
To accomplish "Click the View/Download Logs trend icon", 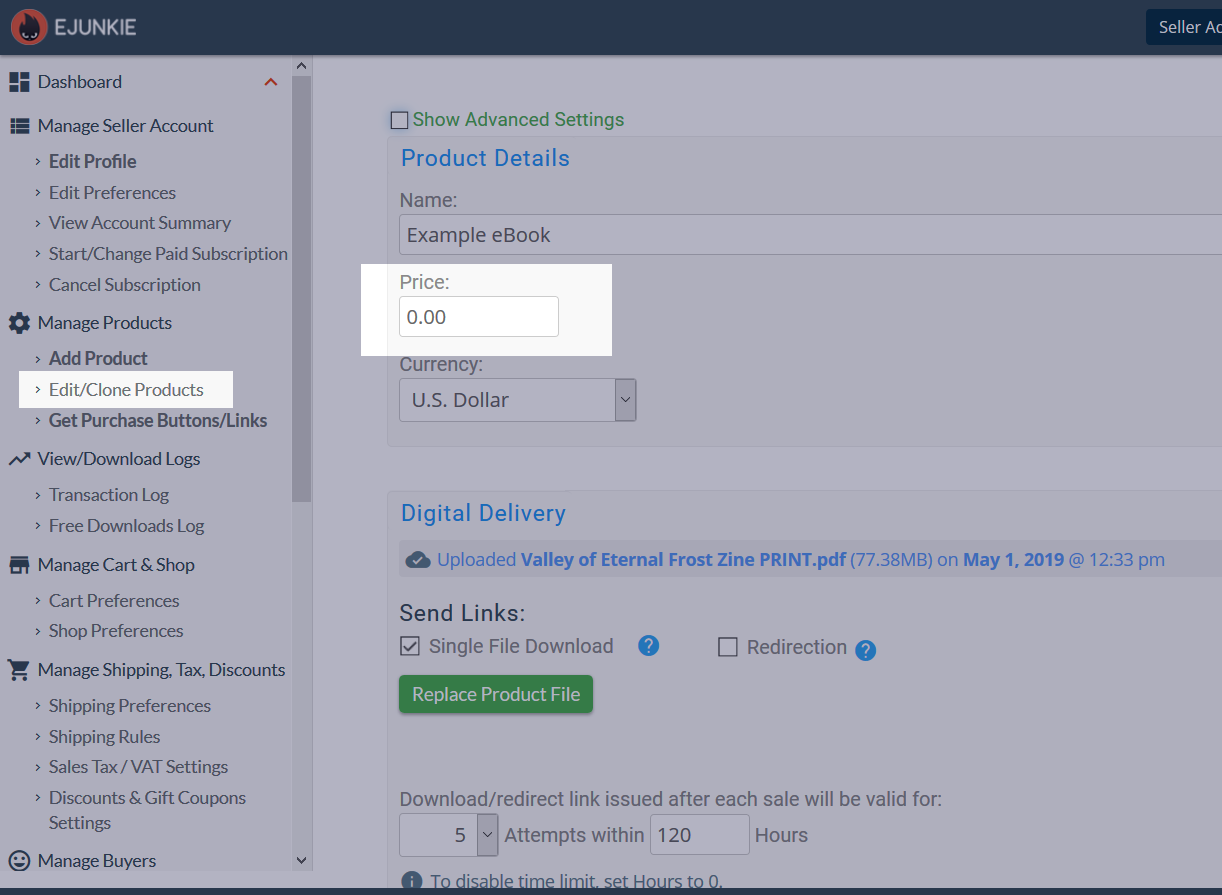I will tap(19, 459).
